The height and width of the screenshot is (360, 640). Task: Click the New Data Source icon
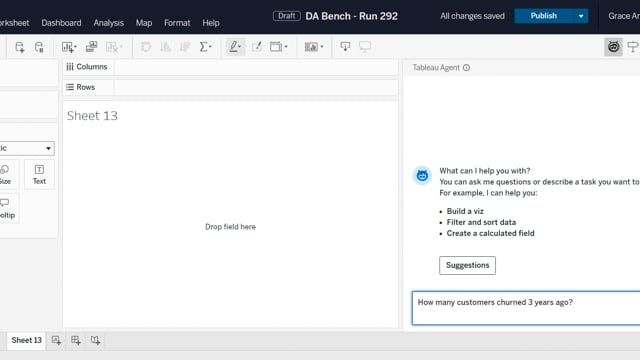[x=19, y=47]
